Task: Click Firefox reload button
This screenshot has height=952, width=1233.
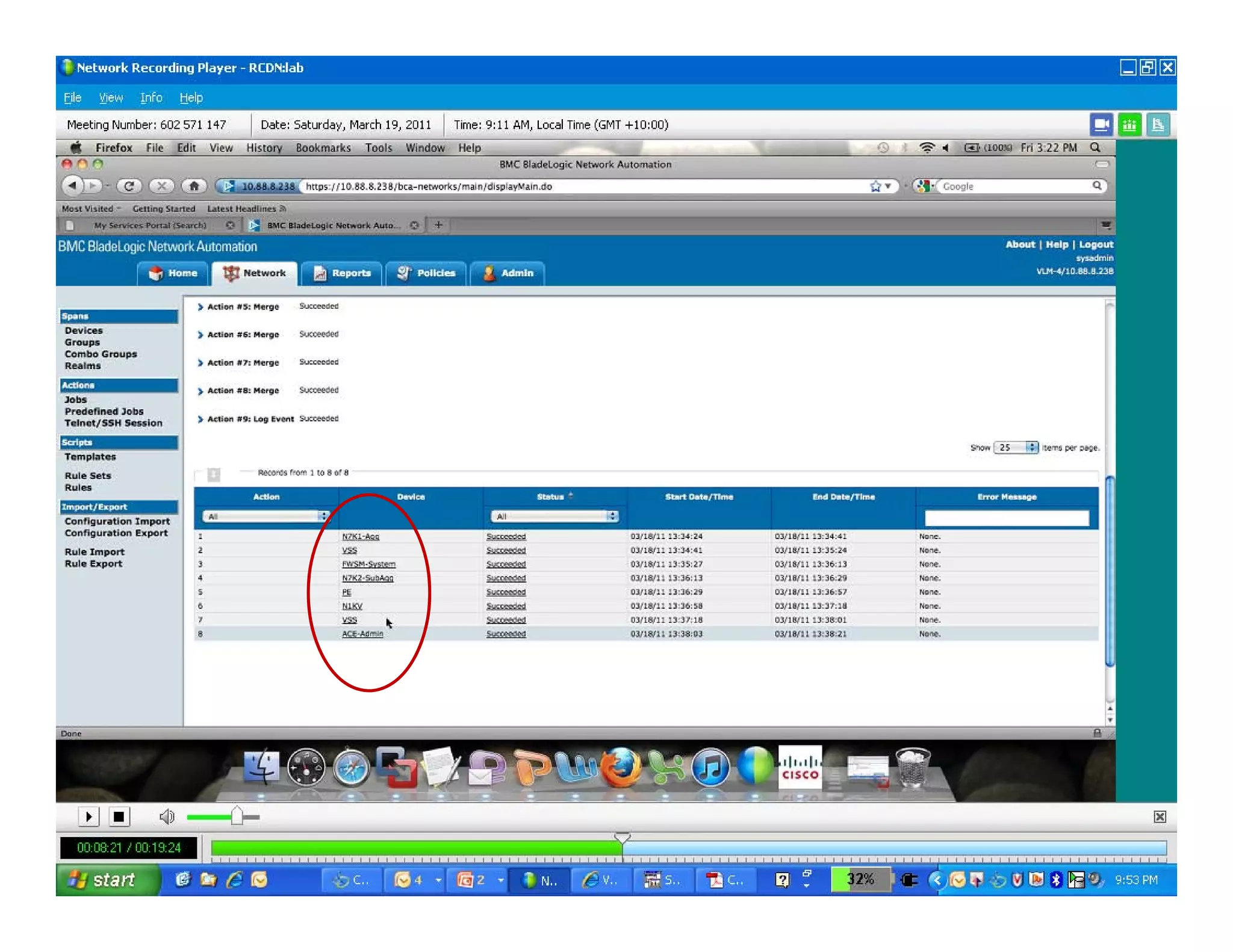Action: (x=129, y=186)
